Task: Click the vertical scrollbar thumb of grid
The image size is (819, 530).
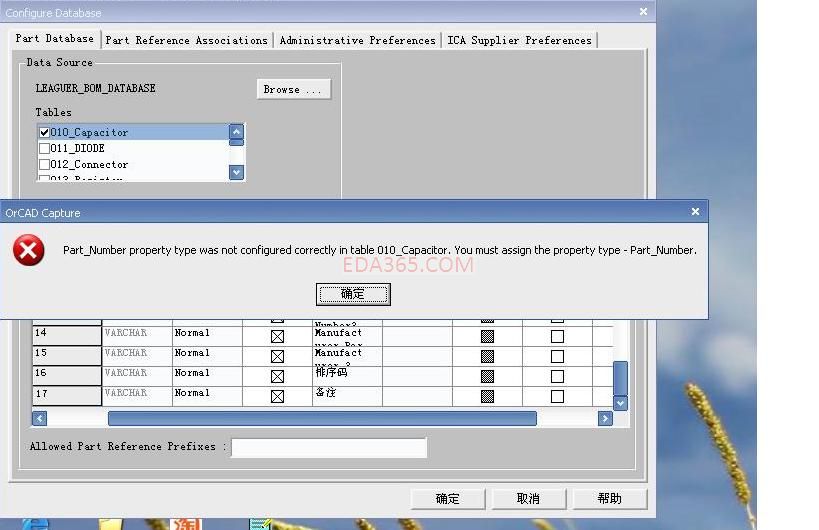Action: pyautogui.click(x=620, y=378)
